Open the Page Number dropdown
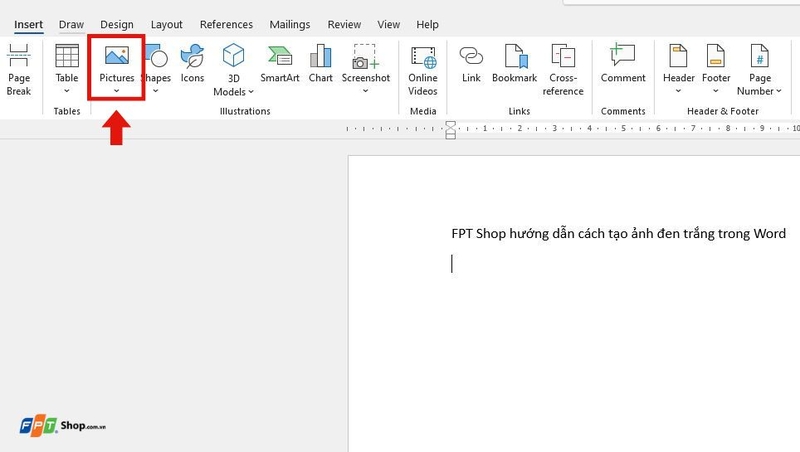The height and width of the screenshot is (452, 800). tap(779, 91)
